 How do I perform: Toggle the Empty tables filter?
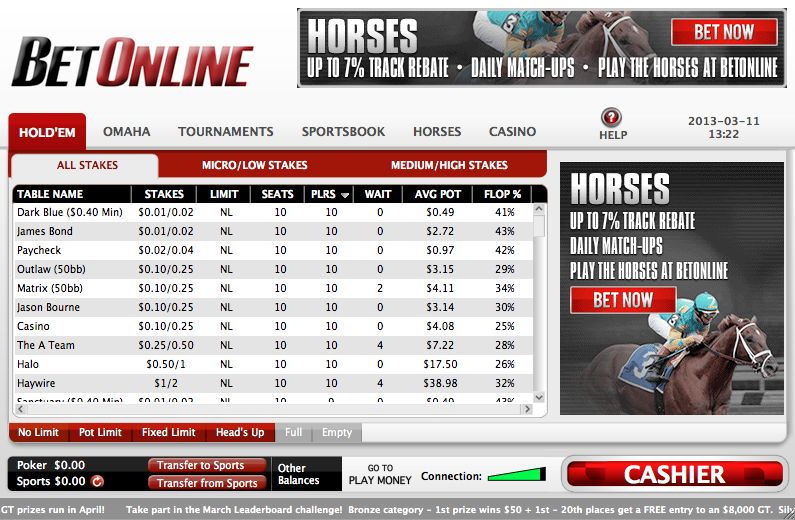337,432
